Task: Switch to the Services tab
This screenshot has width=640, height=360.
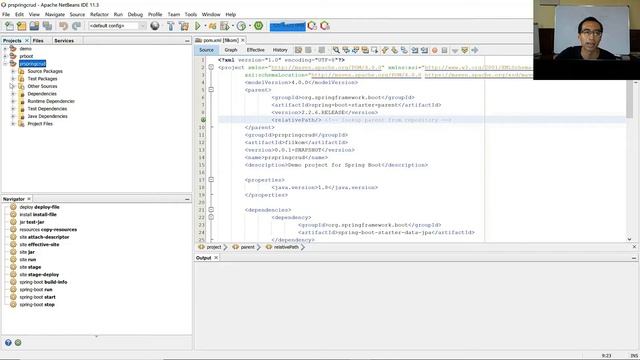Action: pos(64,40)
